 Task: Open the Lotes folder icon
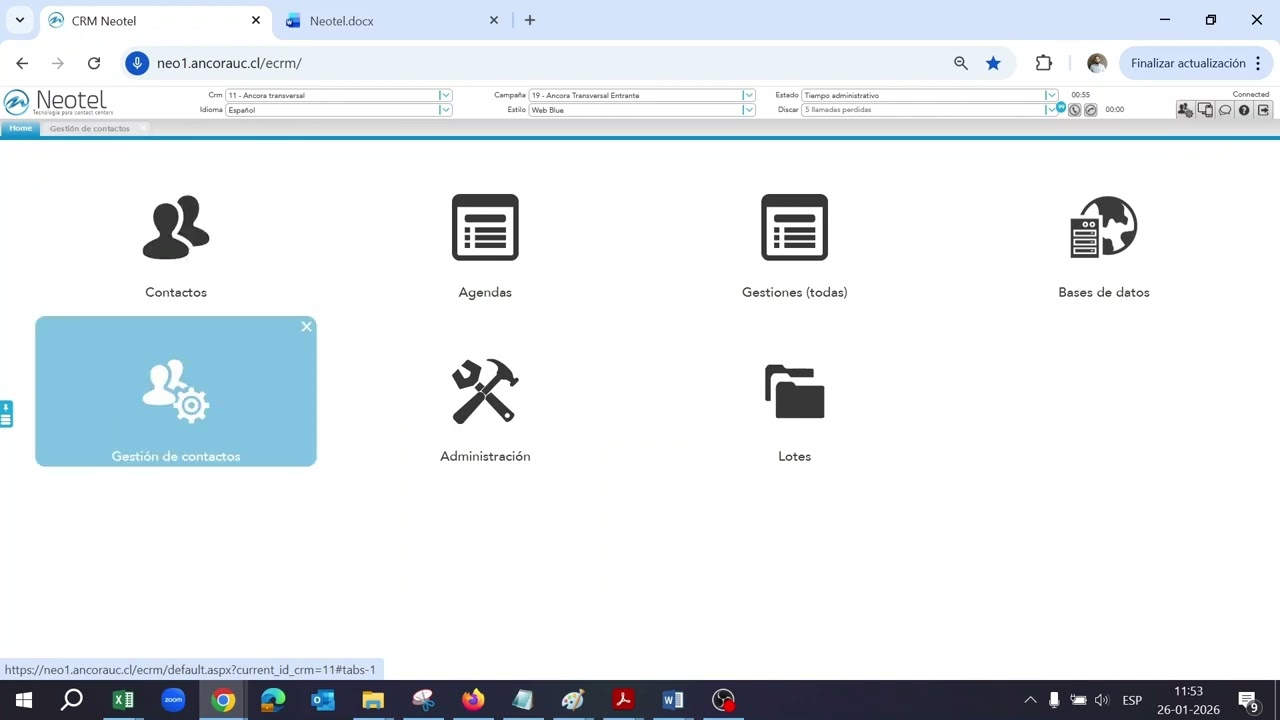[794, 391]
